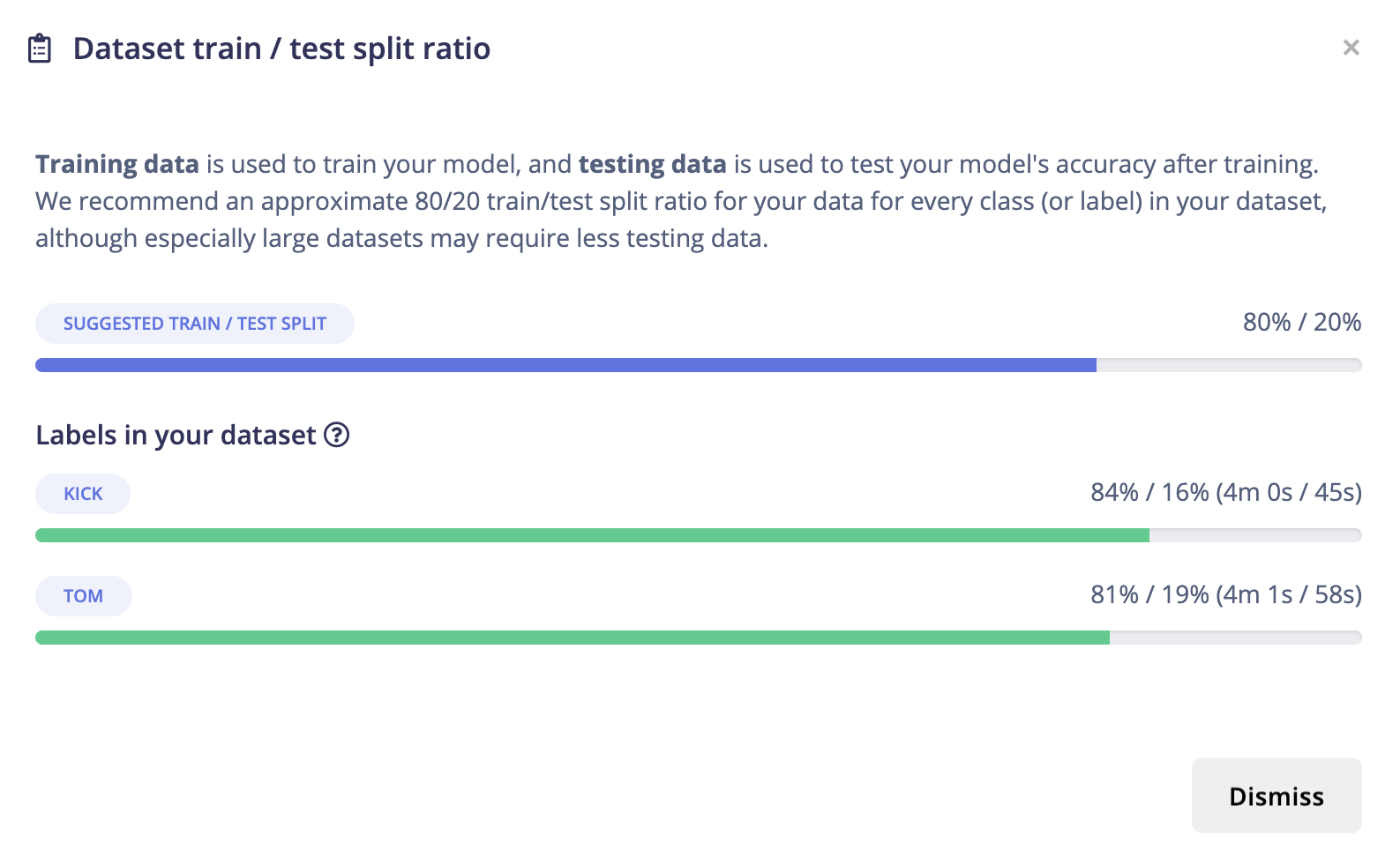Click TOM's 81% / 19% split statistics
This screenshot has height=858, width=1400.
[1225, 594]
